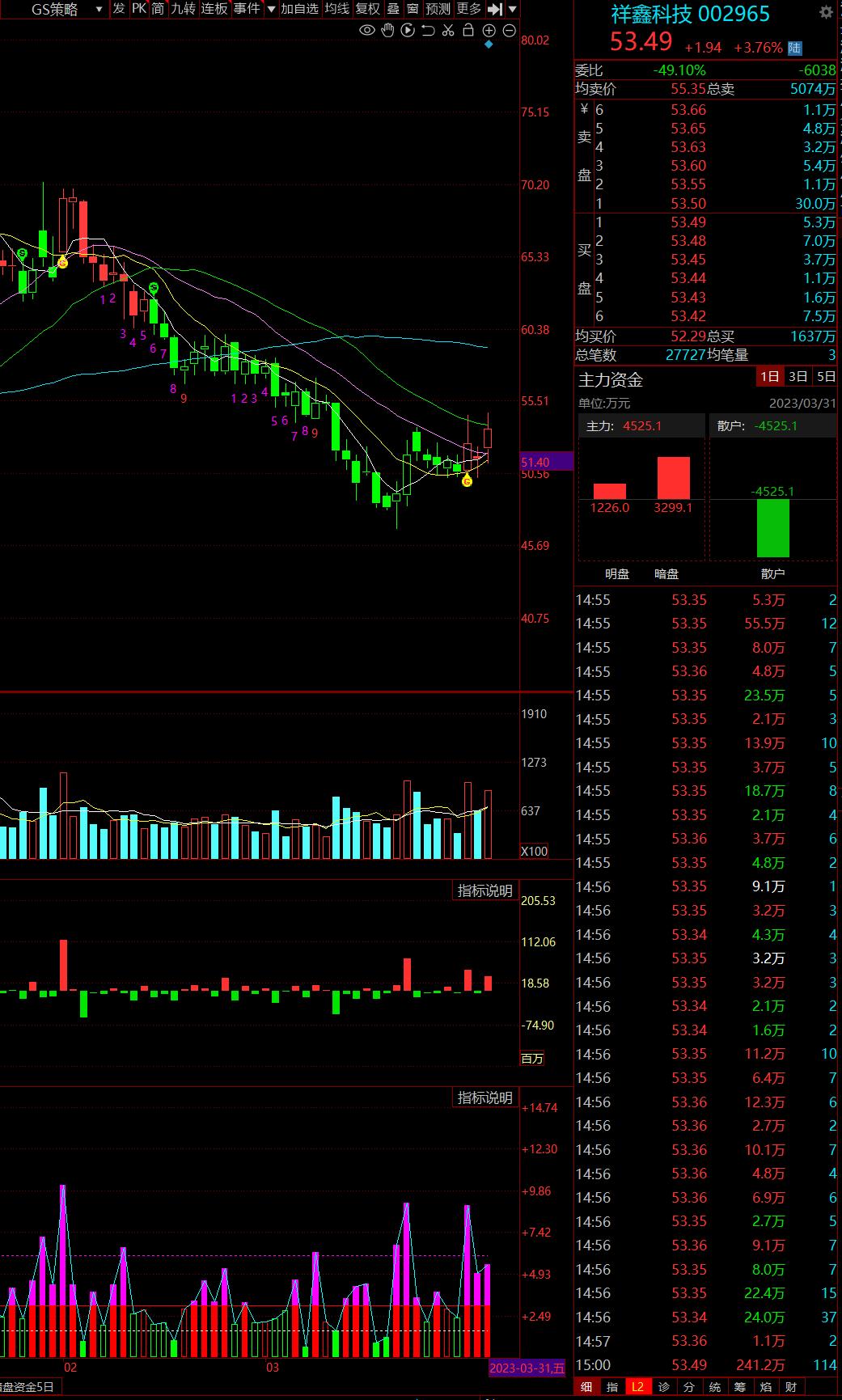Switch to the 指 tab

coord(612,1386)
